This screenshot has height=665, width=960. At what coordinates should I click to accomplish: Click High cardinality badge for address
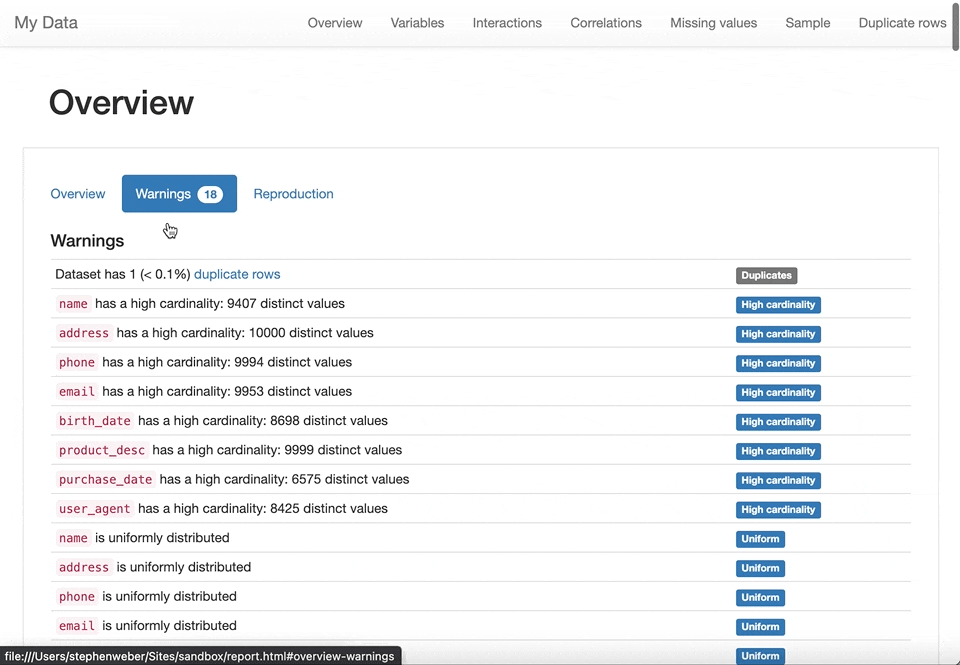(x=778, y=334)
